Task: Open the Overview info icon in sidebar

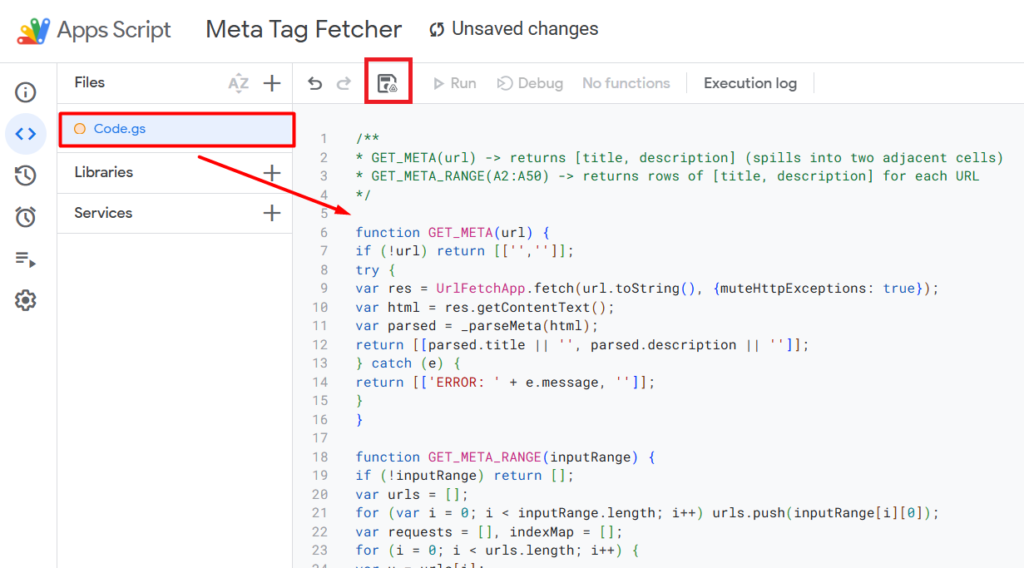Action: [25, 92]
